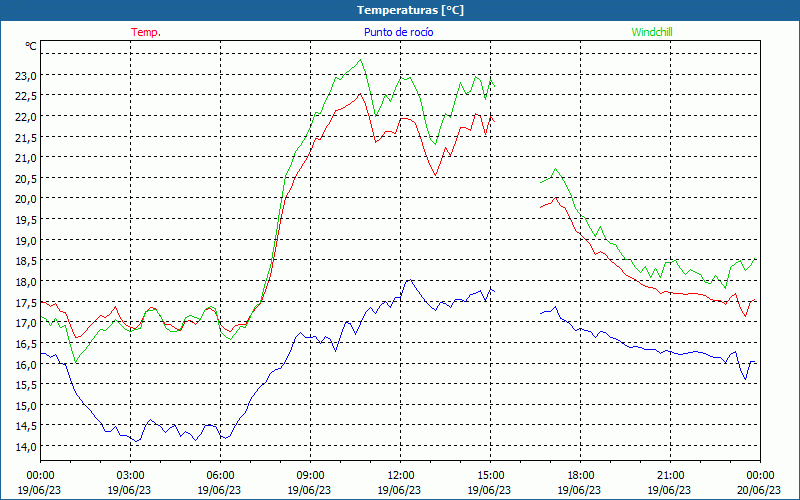
Task: Click the 15,0 value on the temperature axis
Action: click(26, 406)
